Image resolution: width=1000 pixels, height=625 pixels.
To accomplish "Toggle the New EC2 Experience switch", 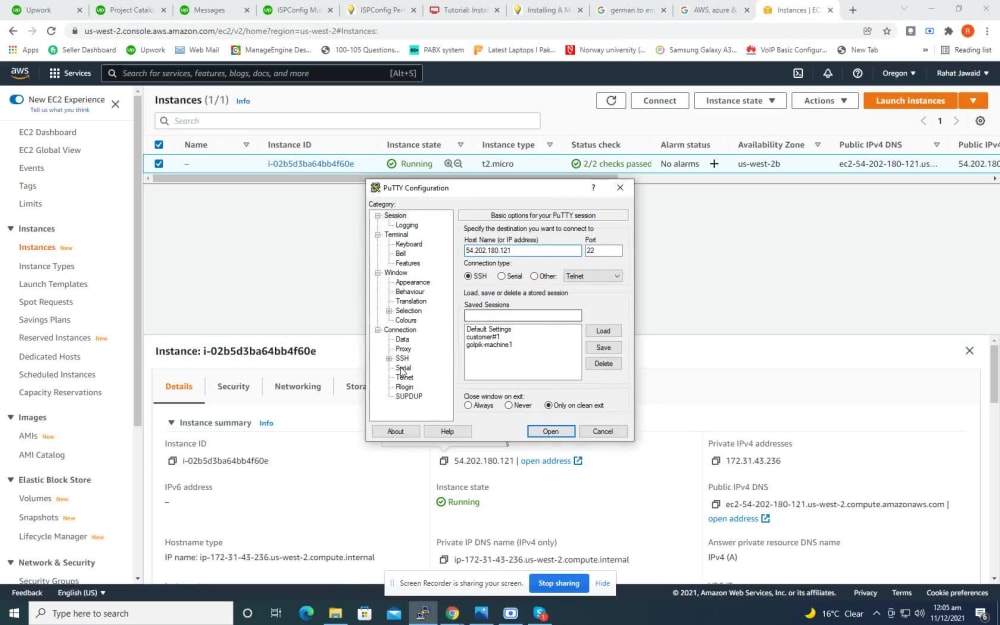I will click(x=17, y=99).
